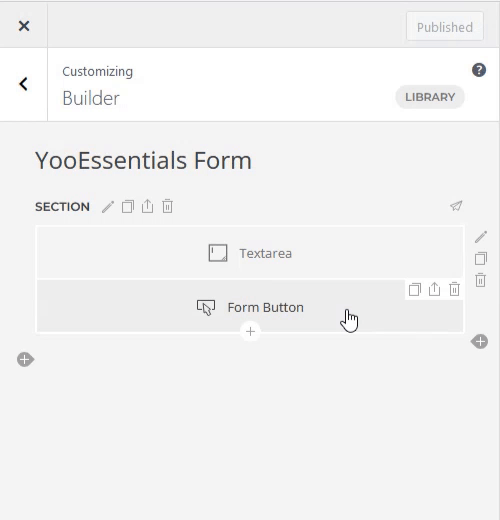The height and width of the screenshot is (520, 500).
Task: Go back from the Builder panel
Action: click(x=23, y=84)
